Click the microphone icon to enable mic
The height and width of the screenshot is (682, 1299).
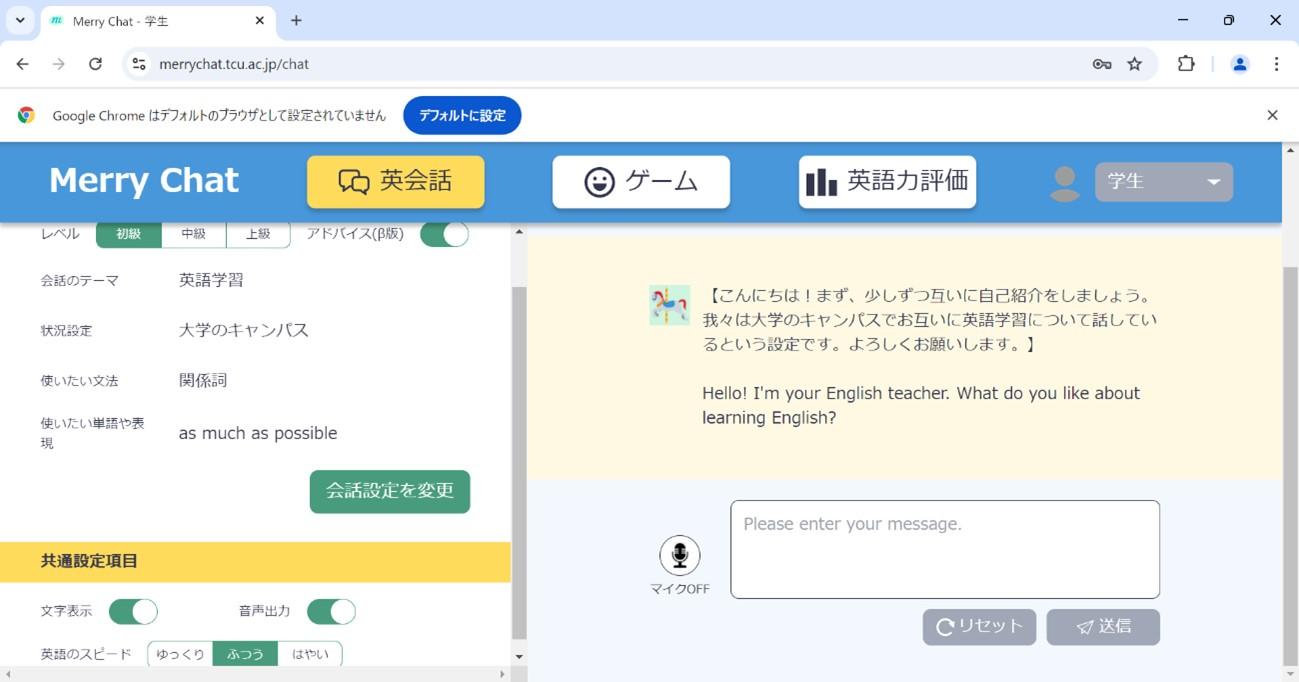click(x=680, y=555)
